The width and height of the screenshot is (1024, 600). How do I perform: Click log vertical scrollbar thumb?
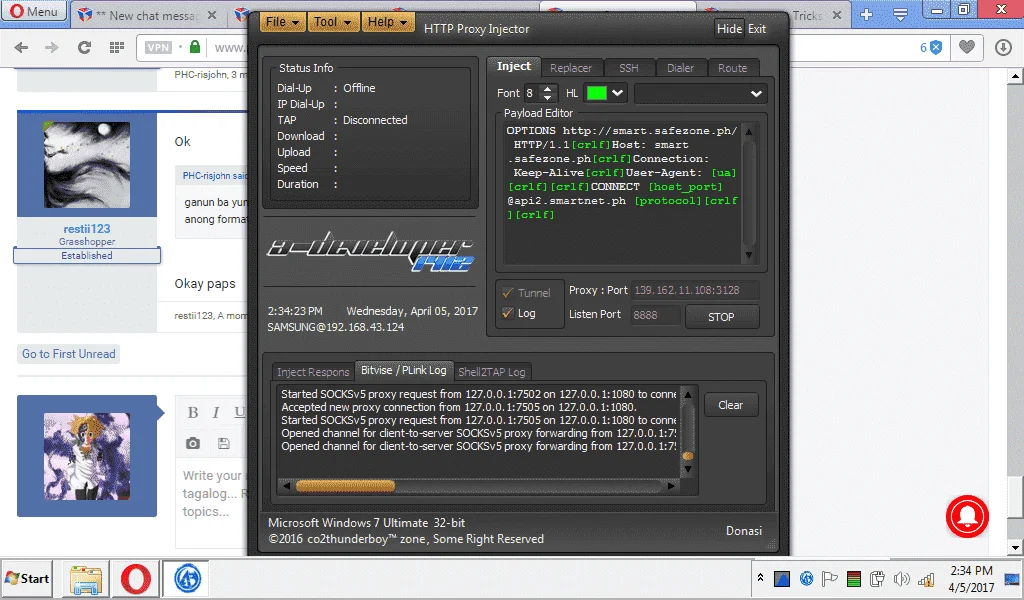coord(688,456)
